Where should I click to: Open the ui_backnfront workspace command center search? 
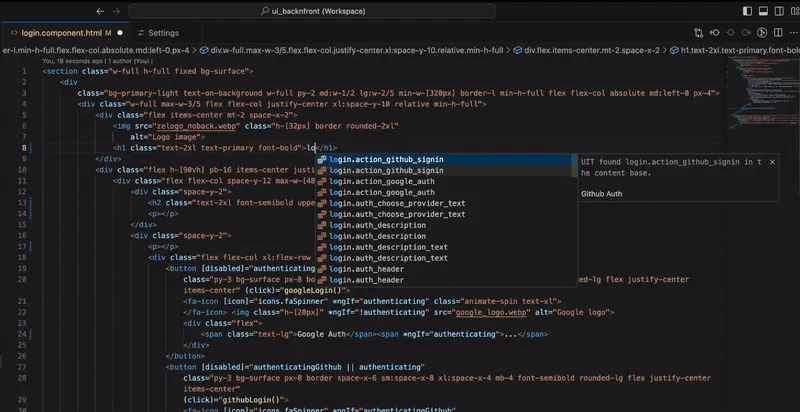click(x=312, y=11)
